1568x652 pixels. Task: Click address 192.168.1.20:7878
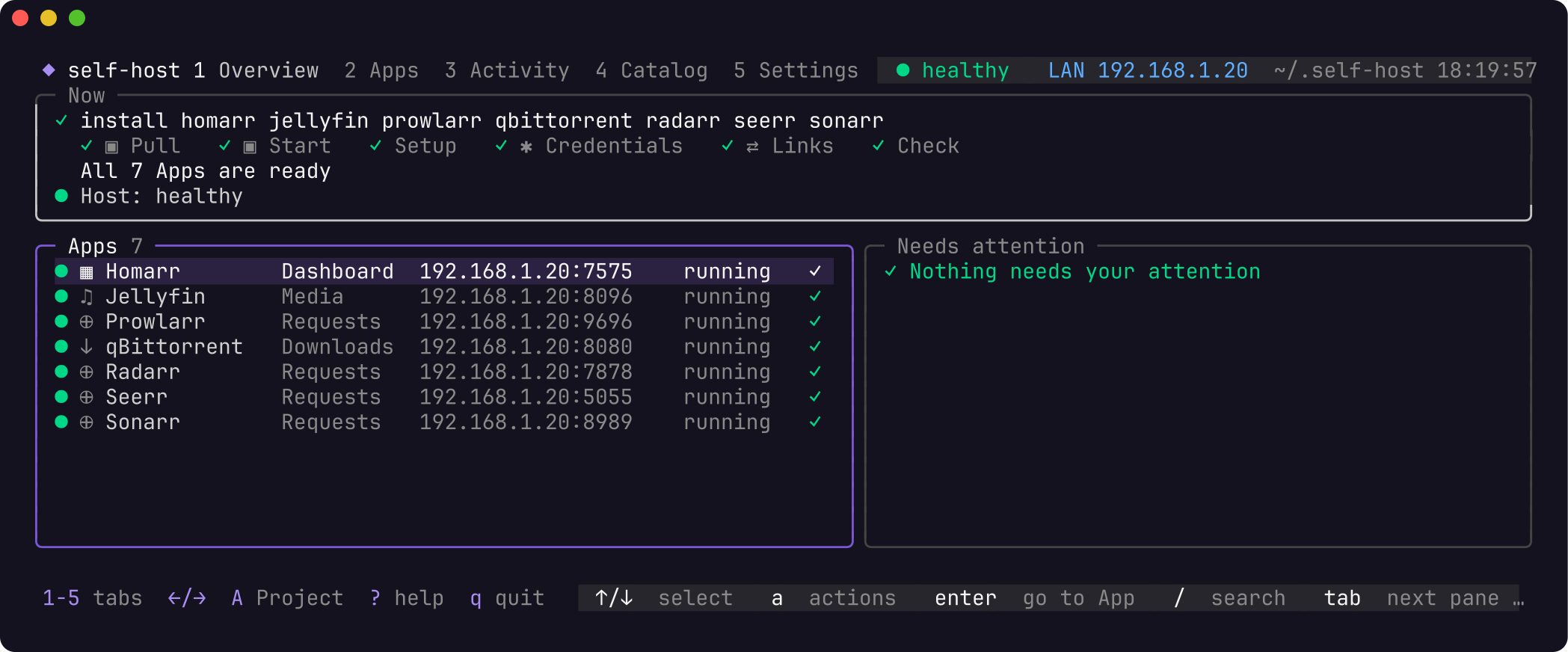tap(526, 372)
